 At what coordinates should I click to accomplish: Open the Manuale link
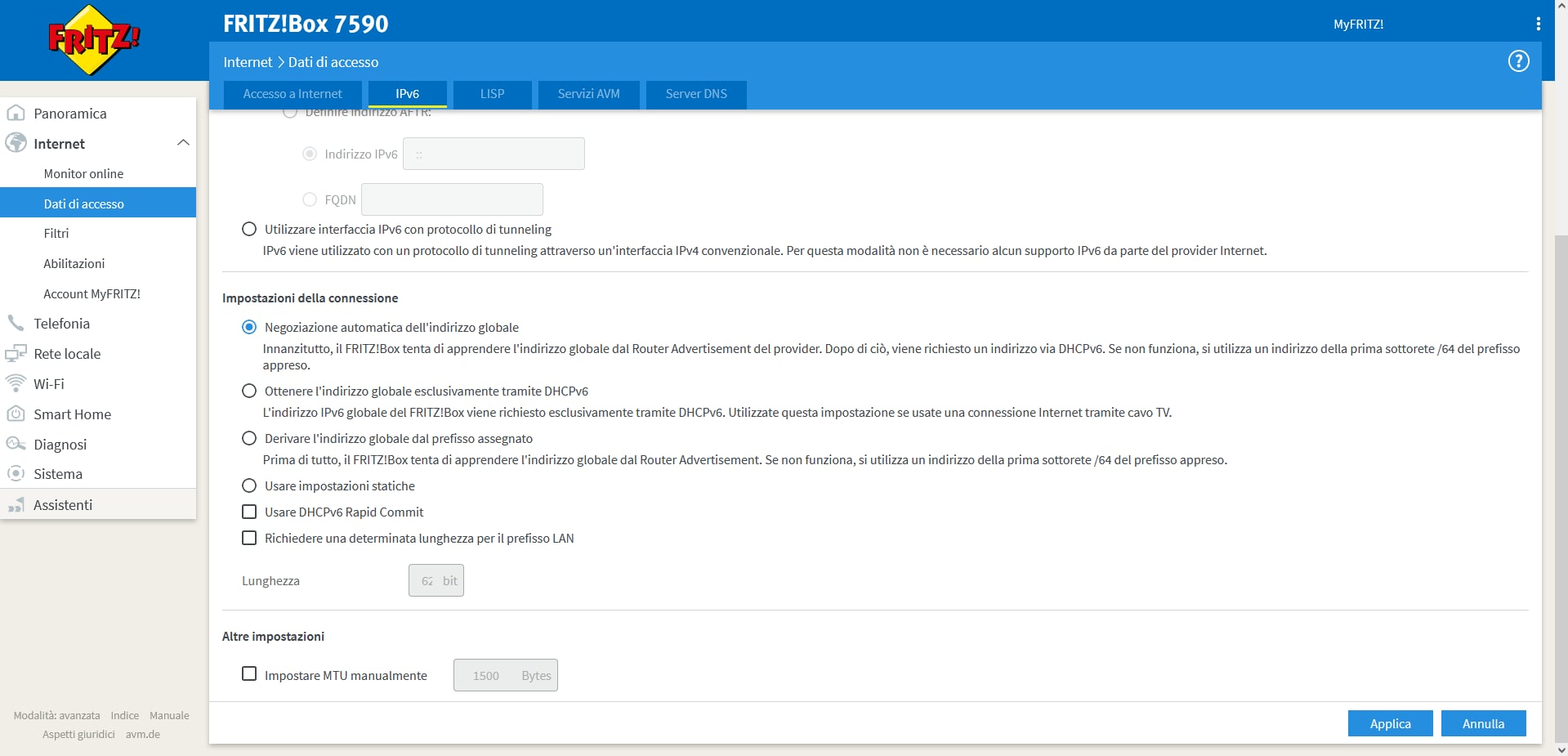click(169, 715)
